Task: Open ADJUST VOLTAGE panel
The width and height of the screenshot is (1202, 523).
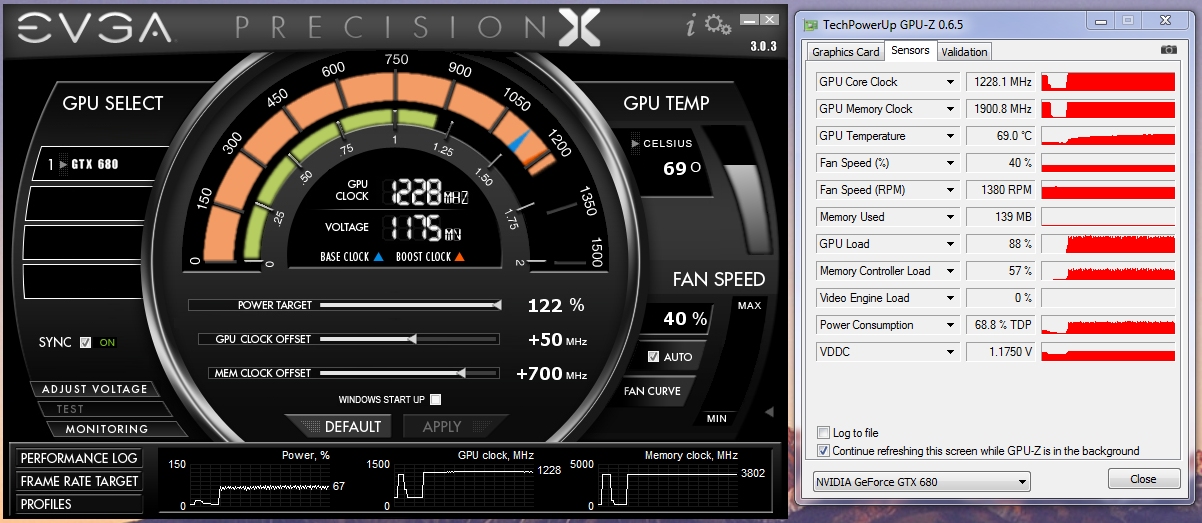Action: point(94,389)
